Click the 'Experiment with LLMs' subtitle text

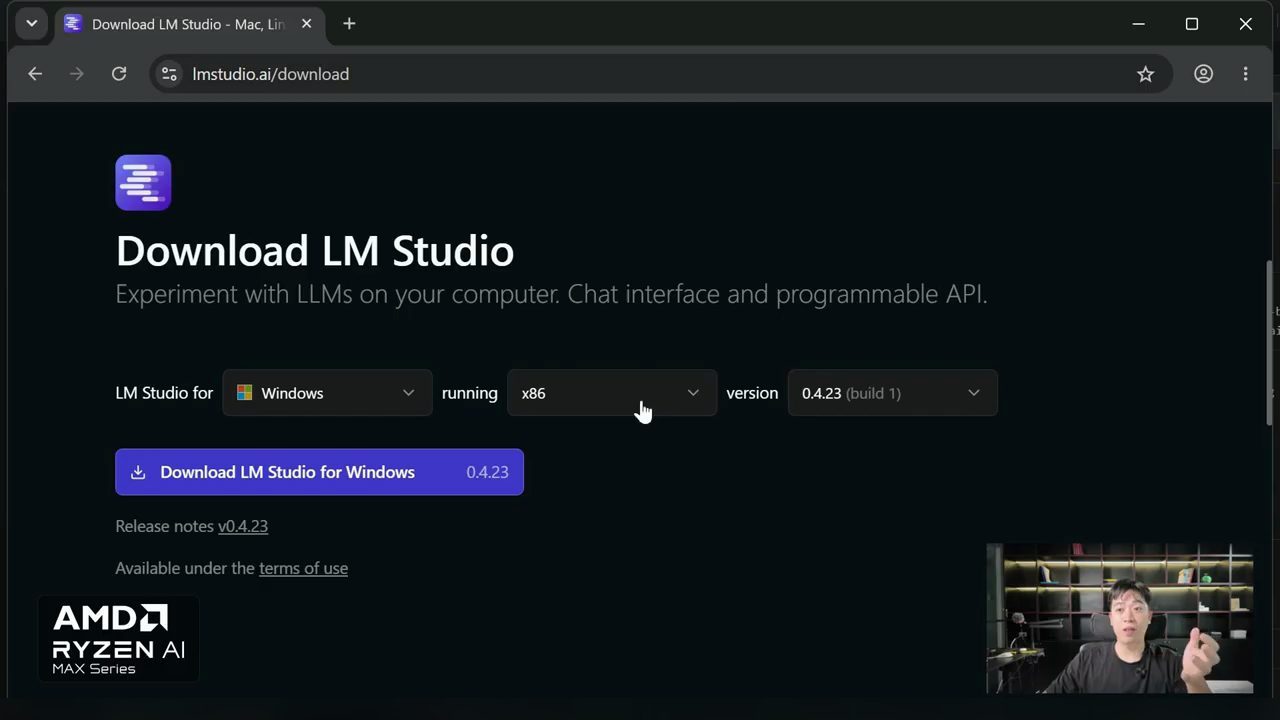pyautogui.click(x=551, y=295)
